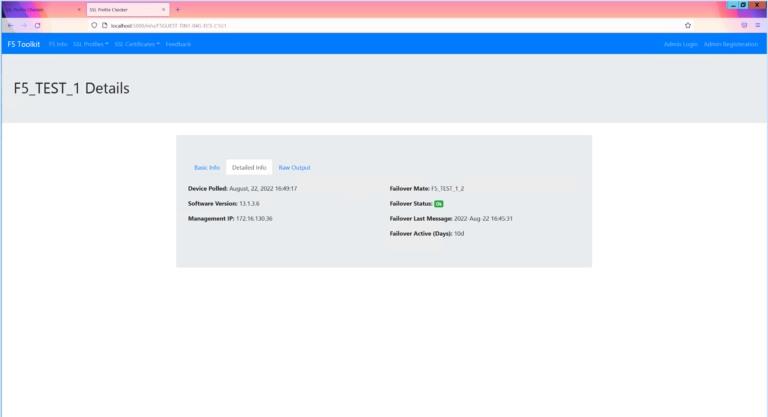Viewport: 768px width, 417px height.
Task: Open a new browser tab with the plus icon
Action: coord(178,9)
